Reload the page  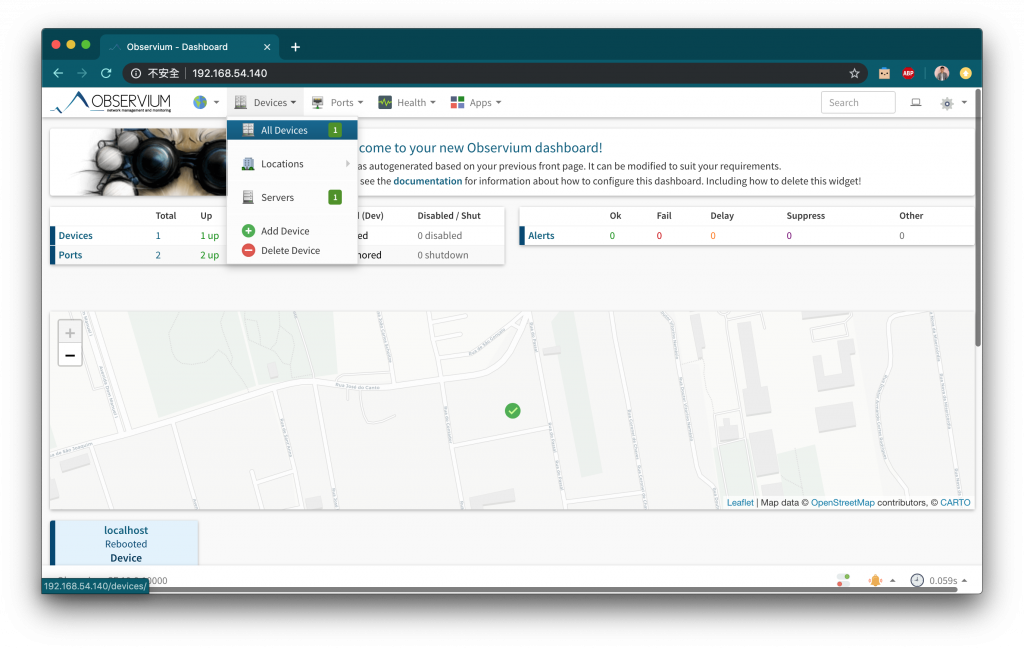pos(106,73)
